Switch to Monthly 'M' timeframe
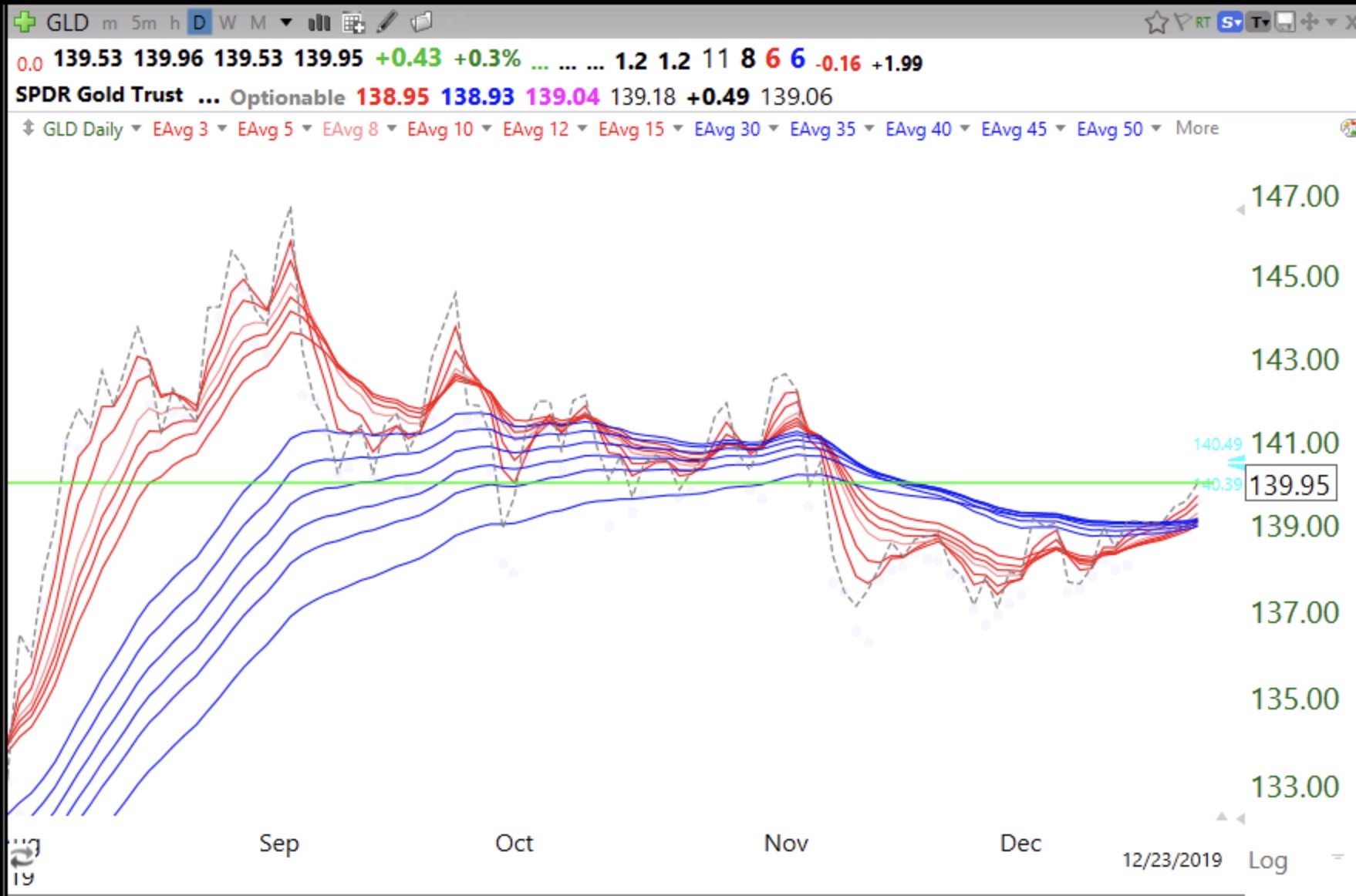Viewport: 1356px width, 896px height. (x=258, y=23)
